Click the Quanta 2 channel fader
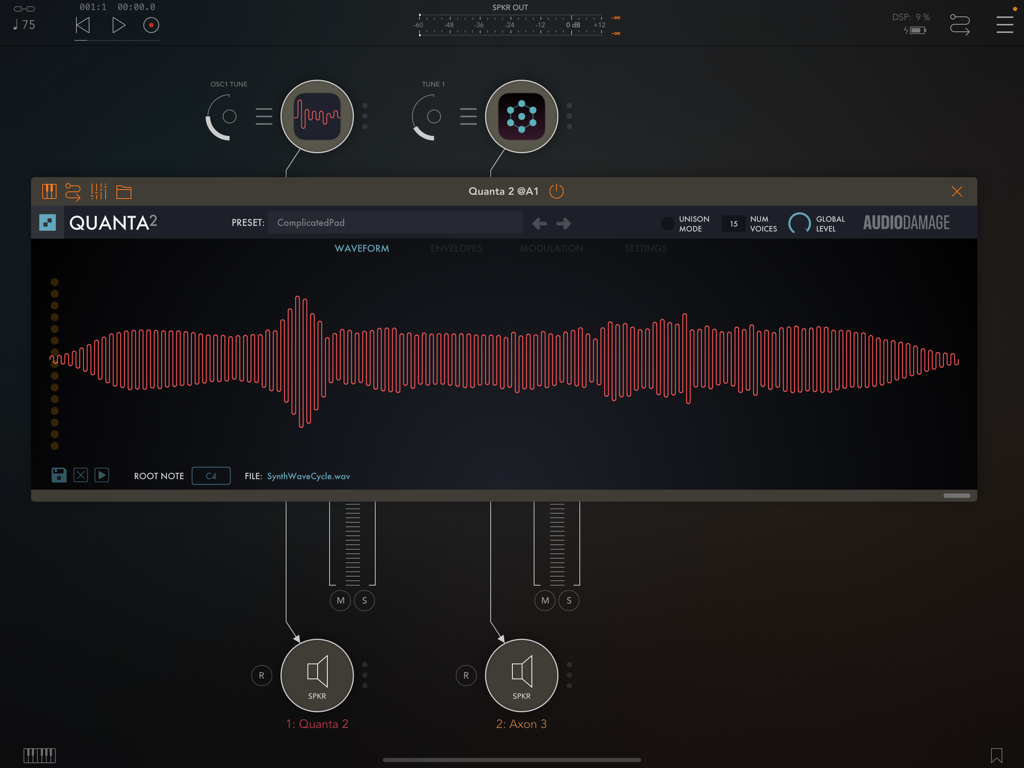The width and height of the screenshot is (1024, 768). pos(353,544)
